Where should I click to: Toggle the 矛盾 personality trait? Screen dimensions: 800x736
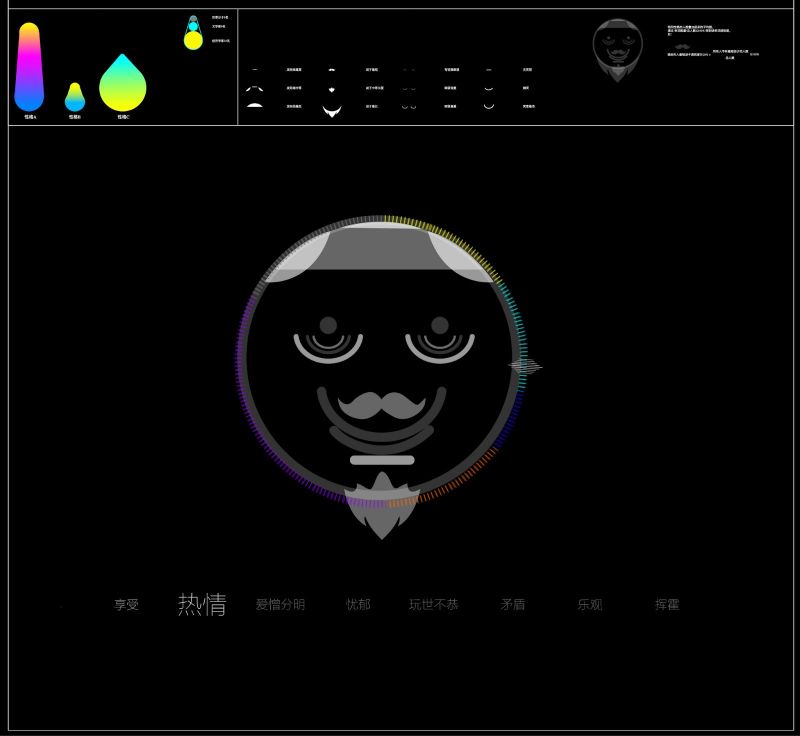pos(514,605)
